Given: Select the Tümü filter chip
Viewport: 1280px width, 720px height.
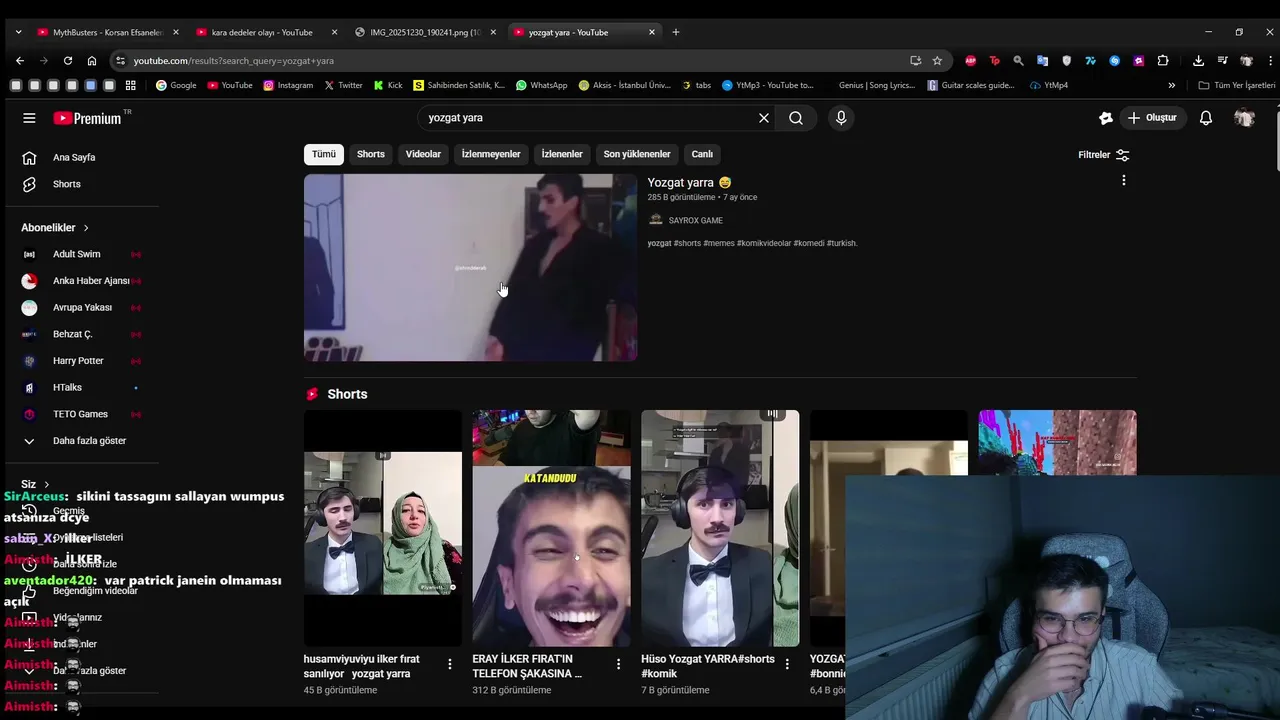Looking at the screenshot, I should point(324,154).
